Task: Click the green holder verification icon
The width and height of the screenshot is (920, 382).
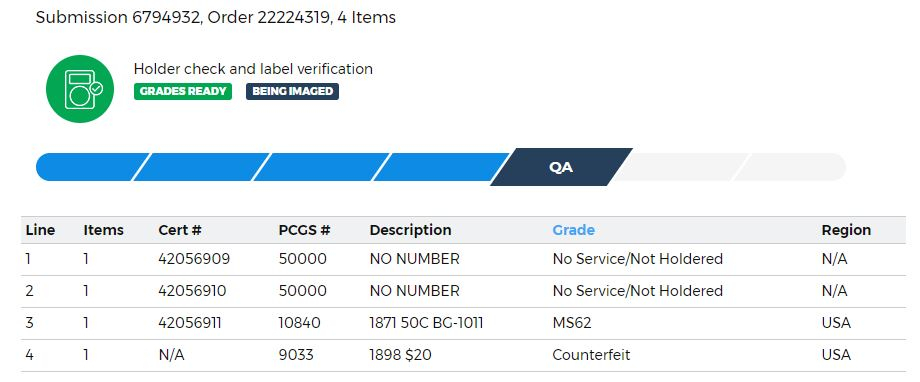Action: (80, 89)
